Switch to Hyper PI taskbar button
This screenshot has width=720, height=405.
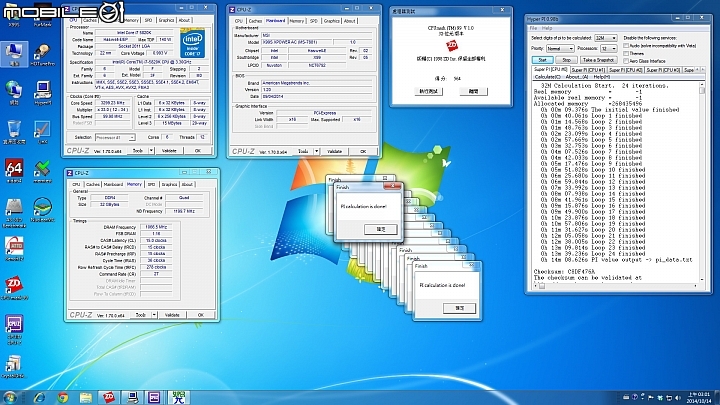tap(133, 397)
